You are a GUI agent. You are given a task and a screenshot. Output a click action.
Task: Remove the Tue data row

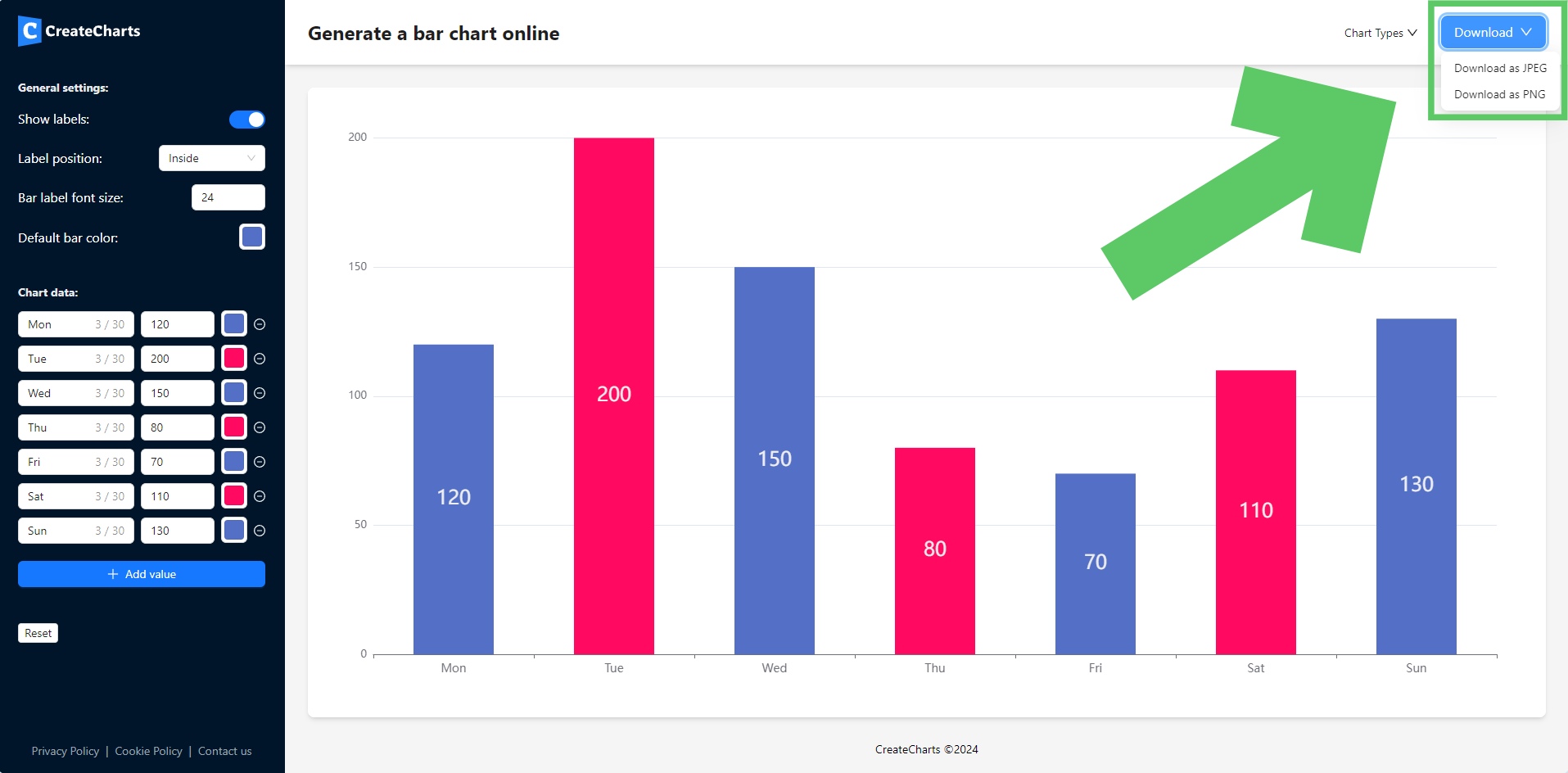tap(259, 359)
